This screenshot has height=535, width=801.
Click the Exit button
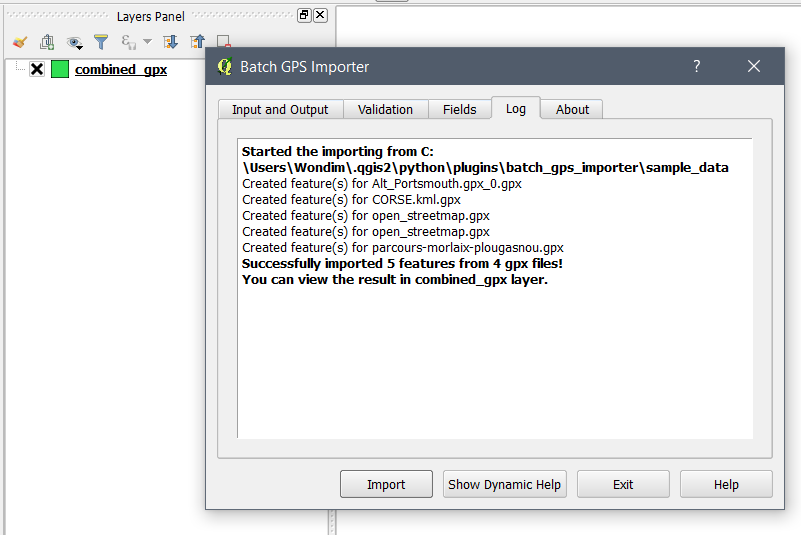623,484
